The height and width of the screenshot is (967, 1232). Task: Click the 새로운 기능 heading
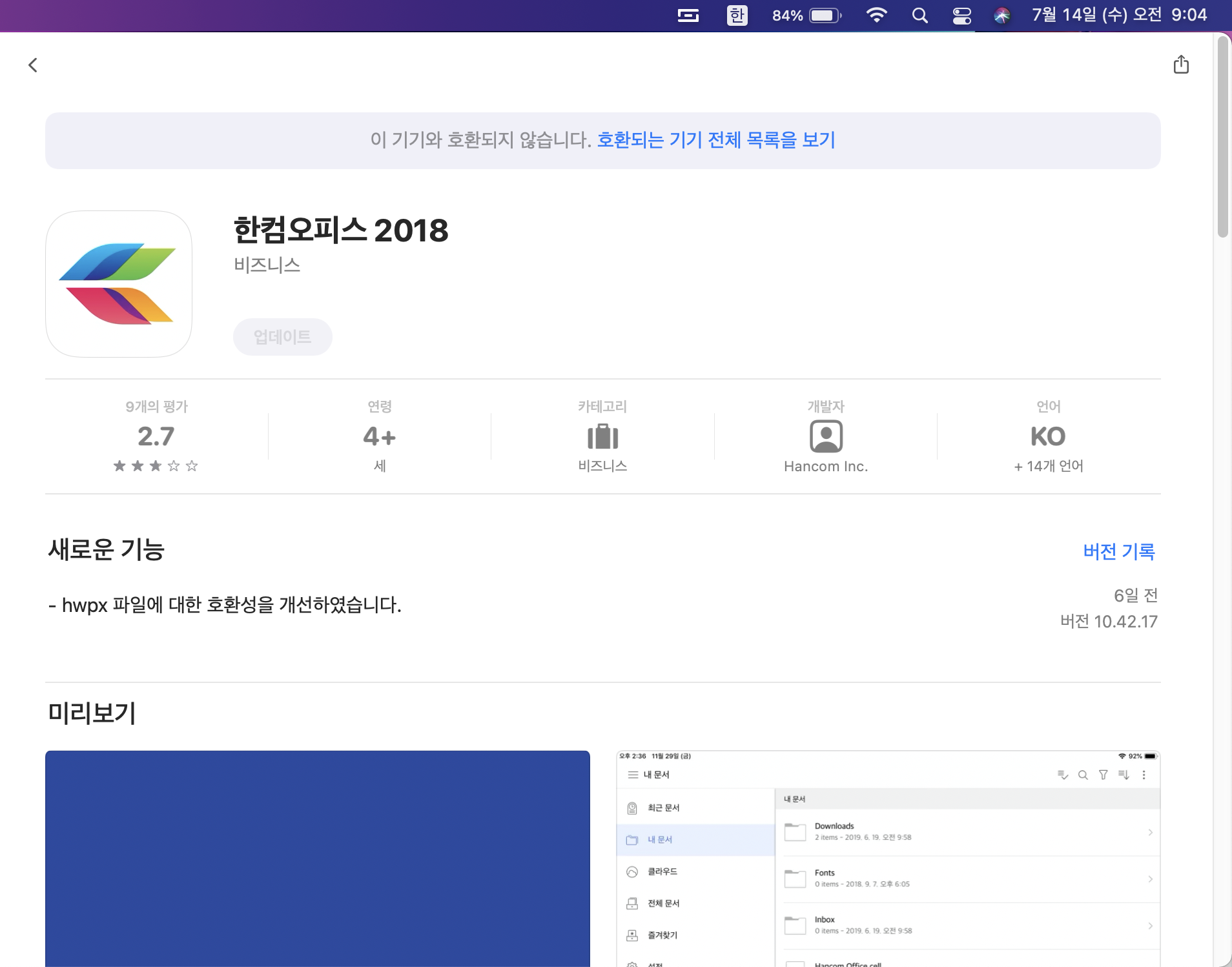click(x=107, y=550)
